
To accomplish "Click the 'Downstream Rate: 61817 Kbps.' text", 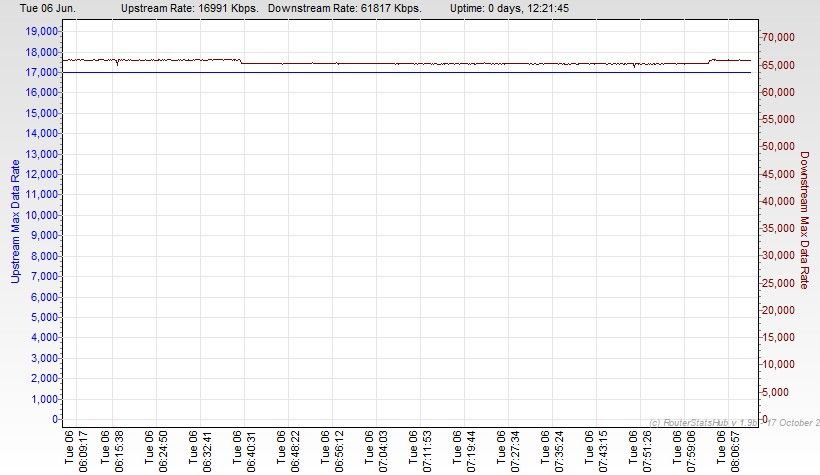I will (345, 8).
